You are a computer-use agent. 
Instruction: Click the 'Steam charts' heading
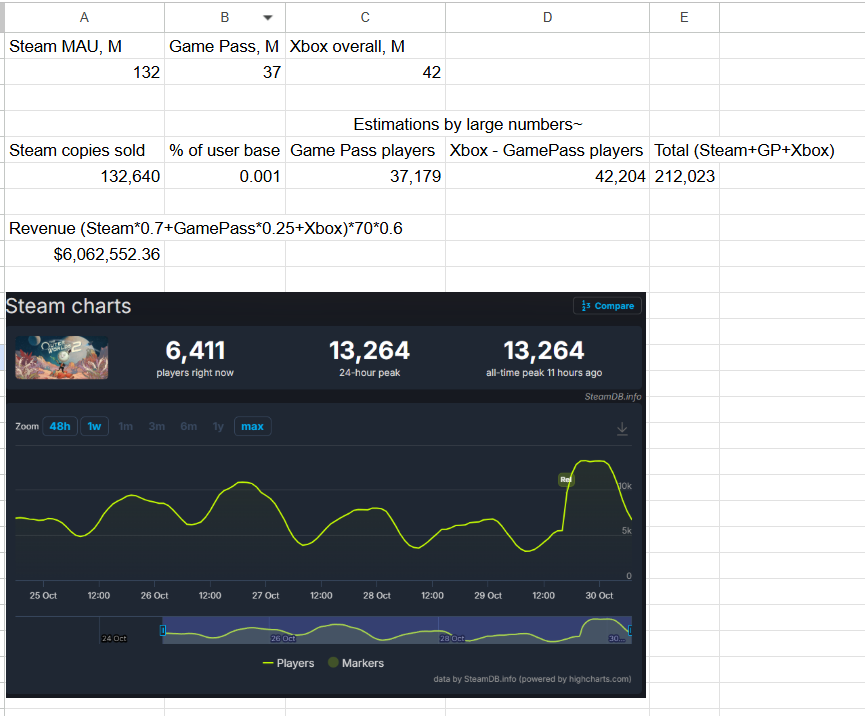pyautogui.click(x=68, y=306)
